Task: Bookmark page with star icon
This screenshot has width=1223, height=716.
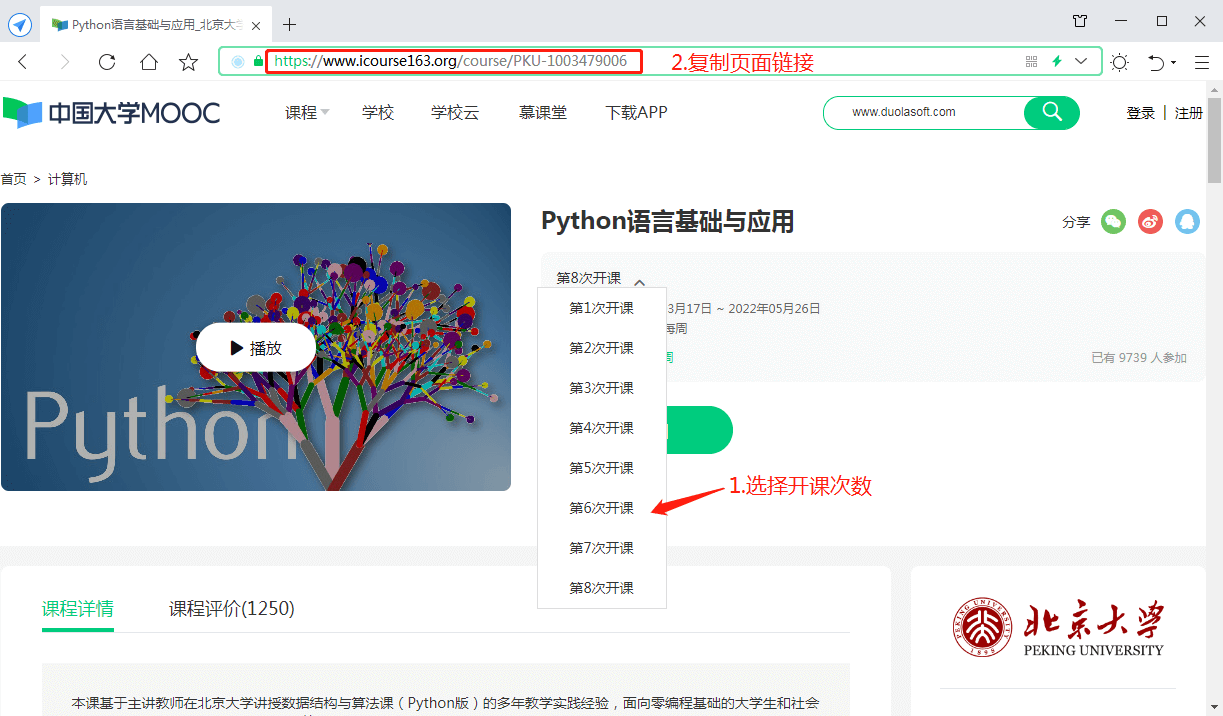Action: coord(188,62)
